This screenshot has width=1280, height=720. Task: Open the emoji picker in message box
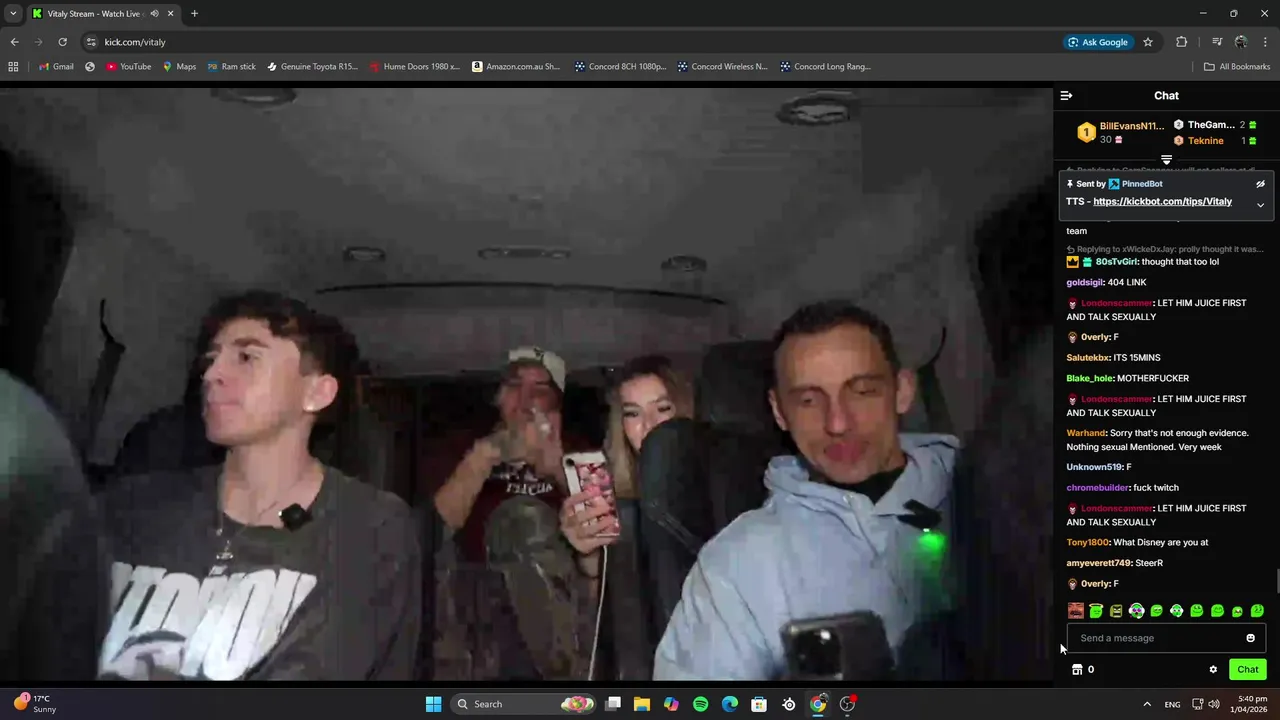pyautogui.click(x=1250, y=638)
